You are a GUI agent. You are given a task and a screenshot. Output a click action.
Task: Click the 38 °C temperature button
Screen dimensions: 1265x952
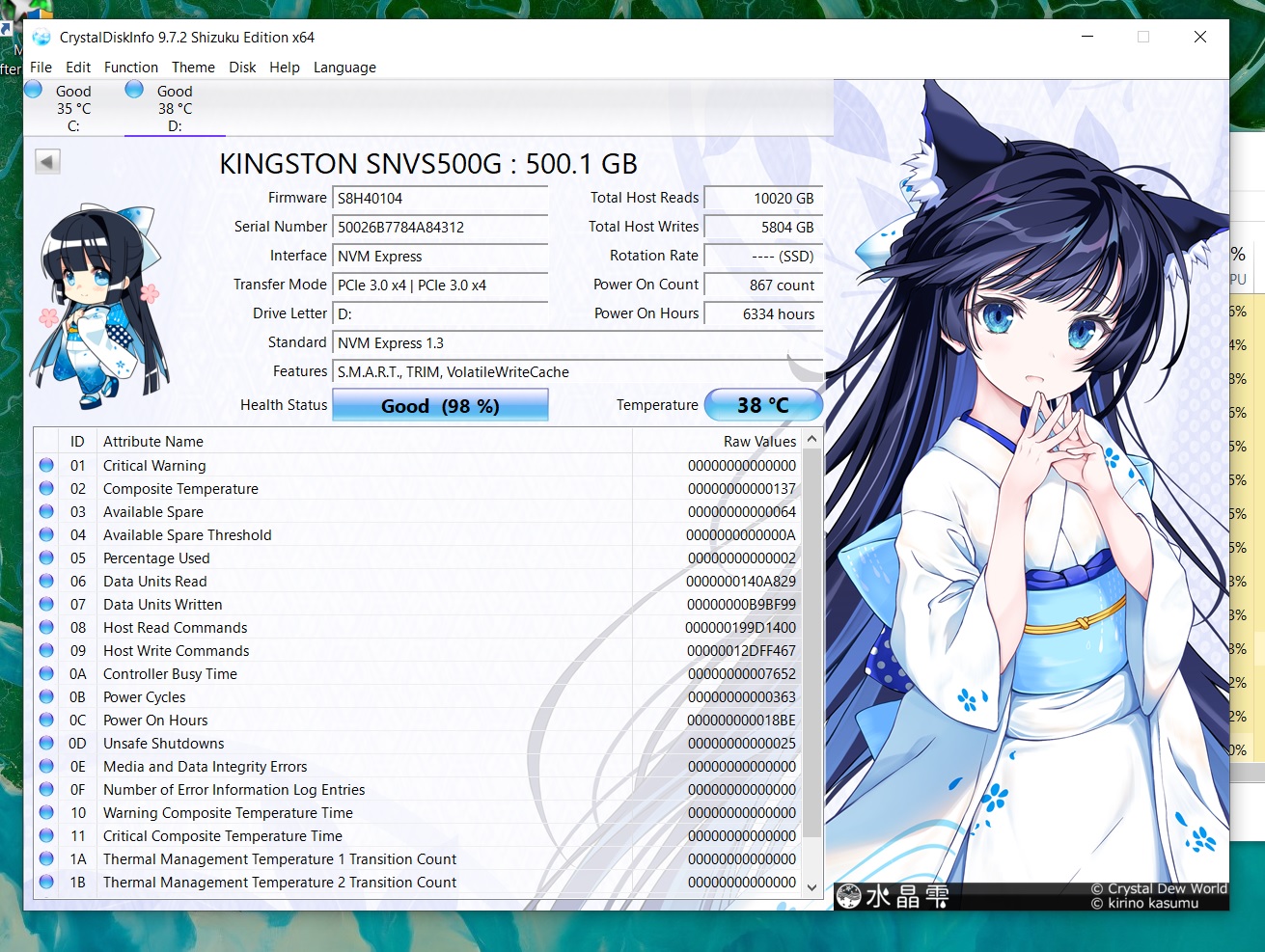[x=763, y=406]
